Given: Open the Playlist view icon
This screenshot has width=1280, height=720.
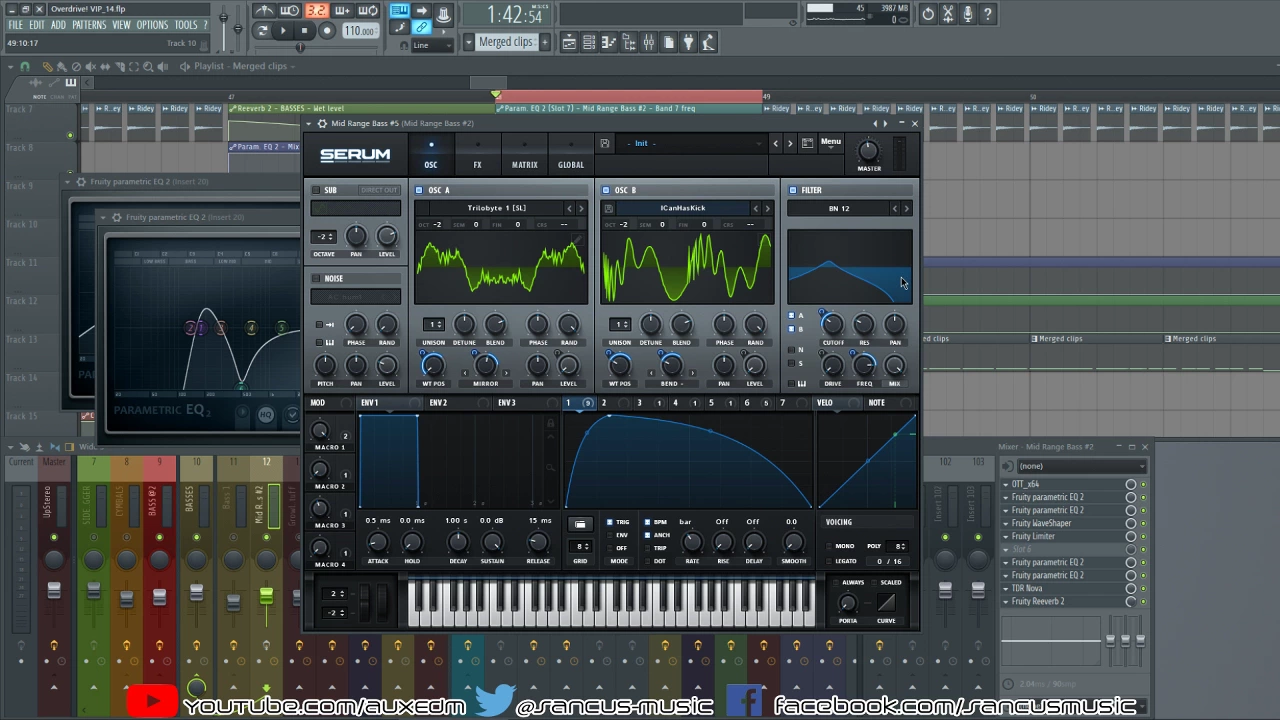Looking at the screenshot, I should pyautogui.click(x=569, y=42).
